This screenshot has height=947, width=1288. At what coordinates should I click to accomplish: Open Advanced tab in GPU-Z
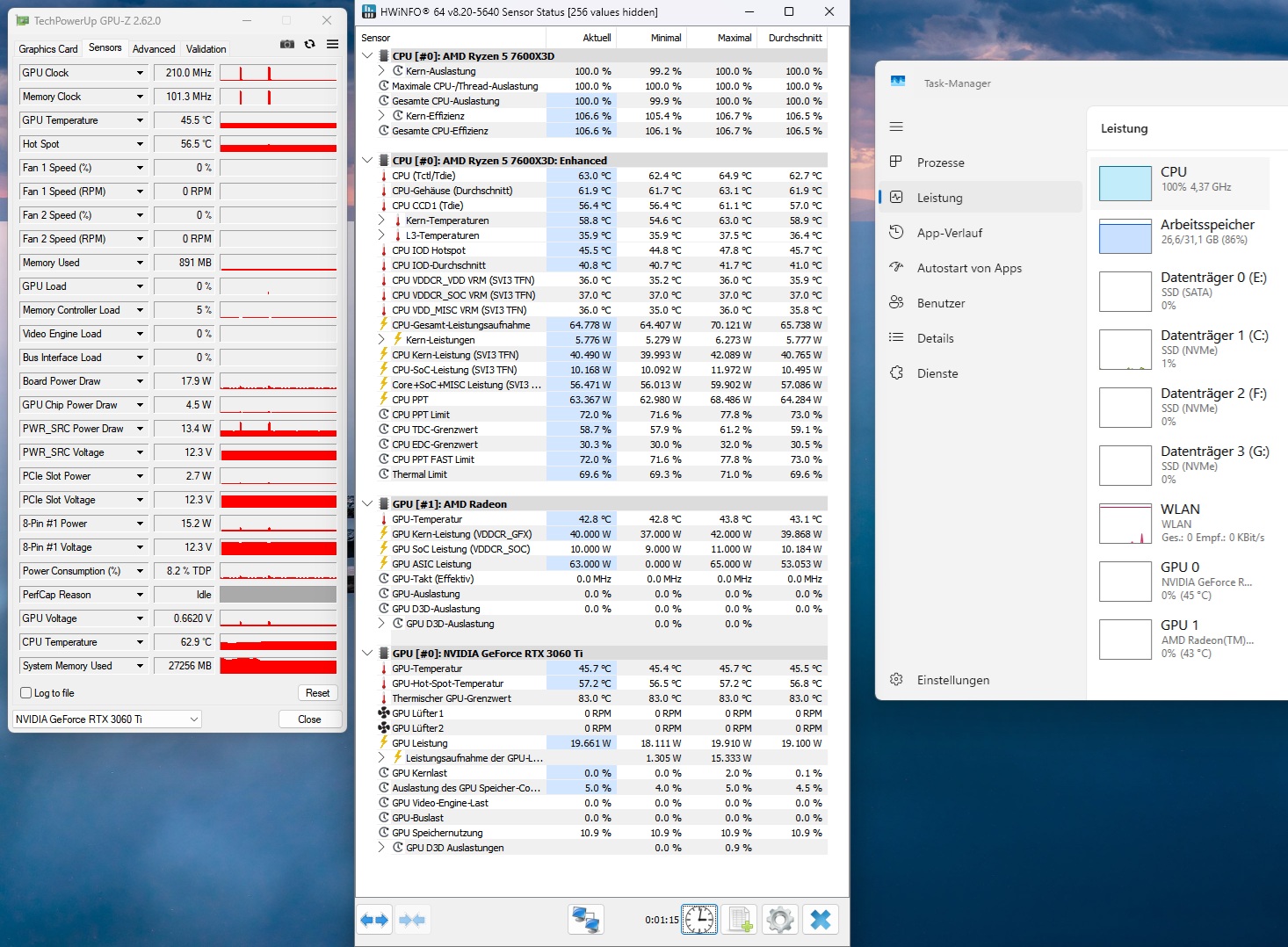(x=154, y=49)
